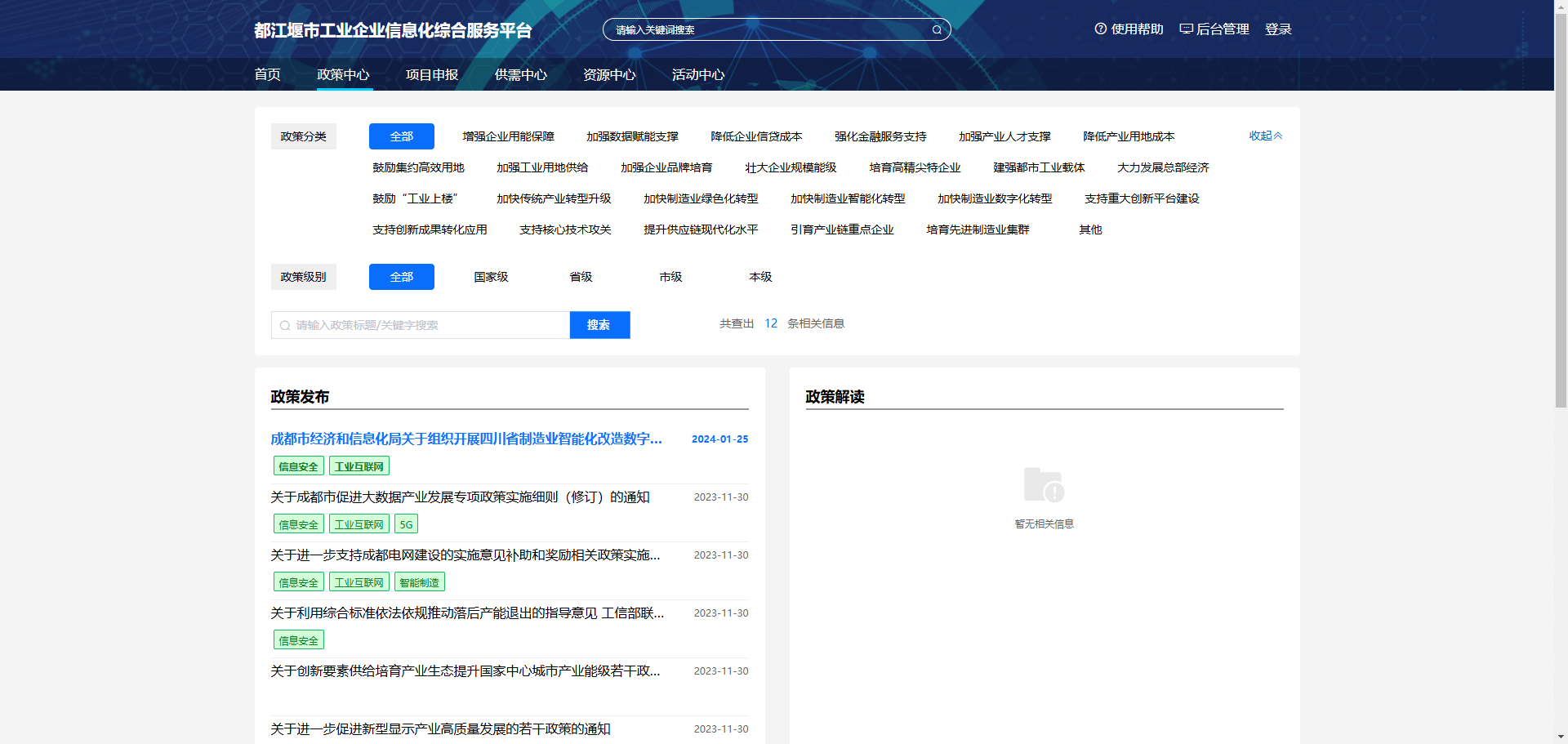Screen dimensions: 1568x744
Task: Open the 项目申报 navigation tab
Action: (432, 74)
